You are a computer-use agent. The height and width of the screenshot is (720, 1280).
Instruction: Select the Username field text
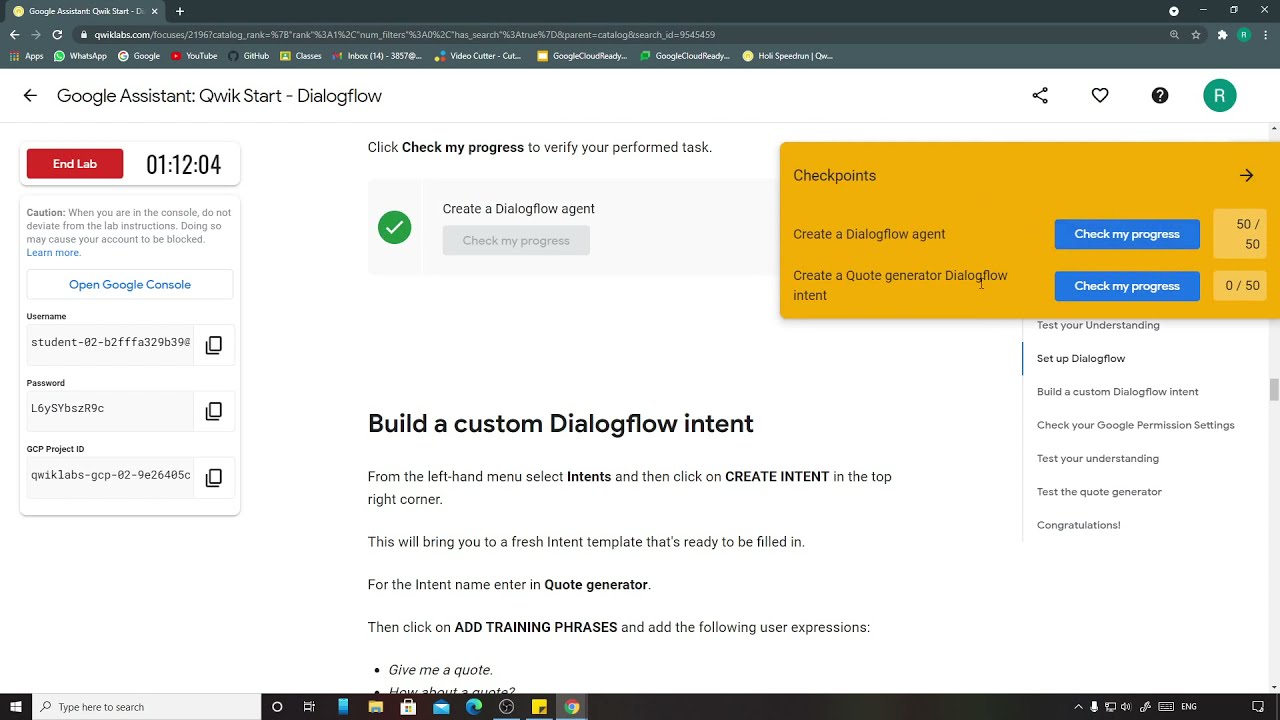click(x=110, y=343)
